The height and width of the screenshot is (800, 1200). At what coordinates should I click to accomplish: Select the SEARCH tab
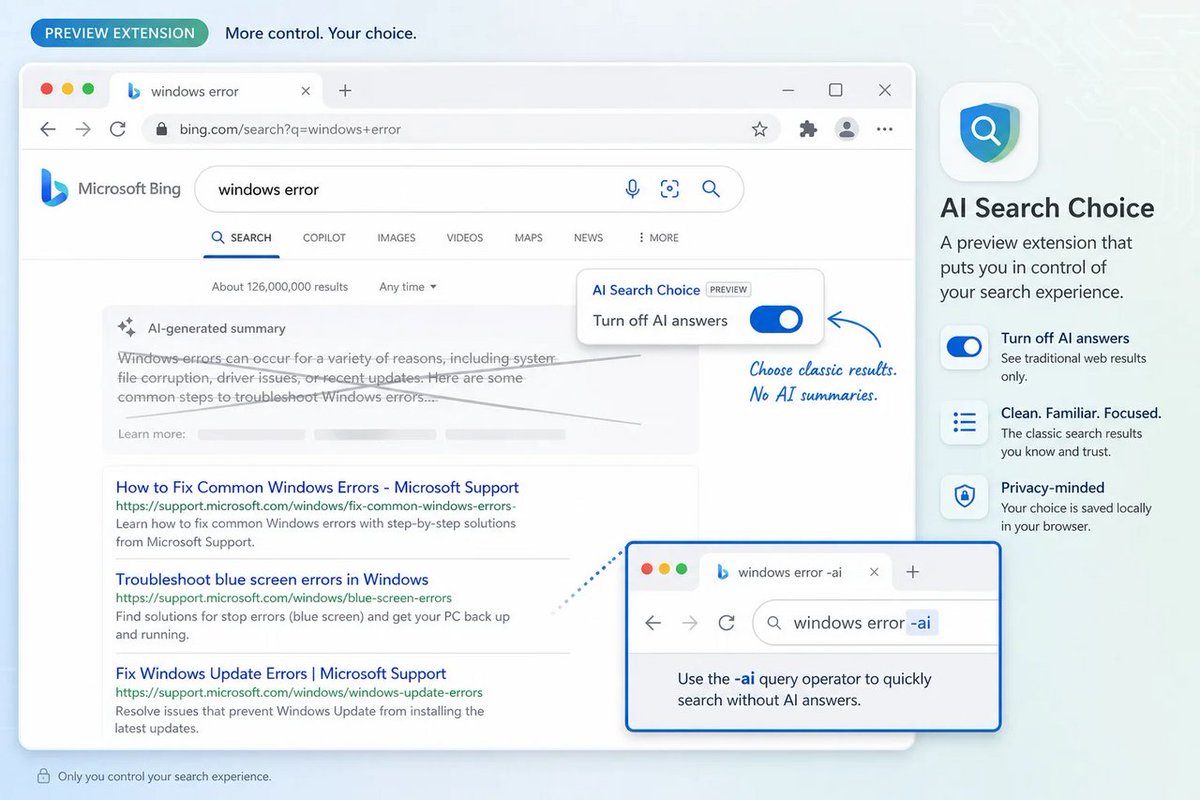pos(241,238)
